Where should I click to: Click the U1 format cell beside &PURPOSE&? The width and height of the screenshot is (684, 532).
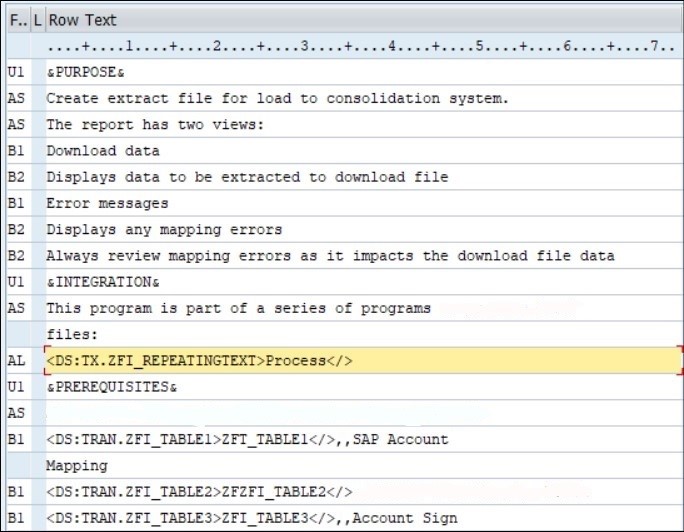pos(19,72)
